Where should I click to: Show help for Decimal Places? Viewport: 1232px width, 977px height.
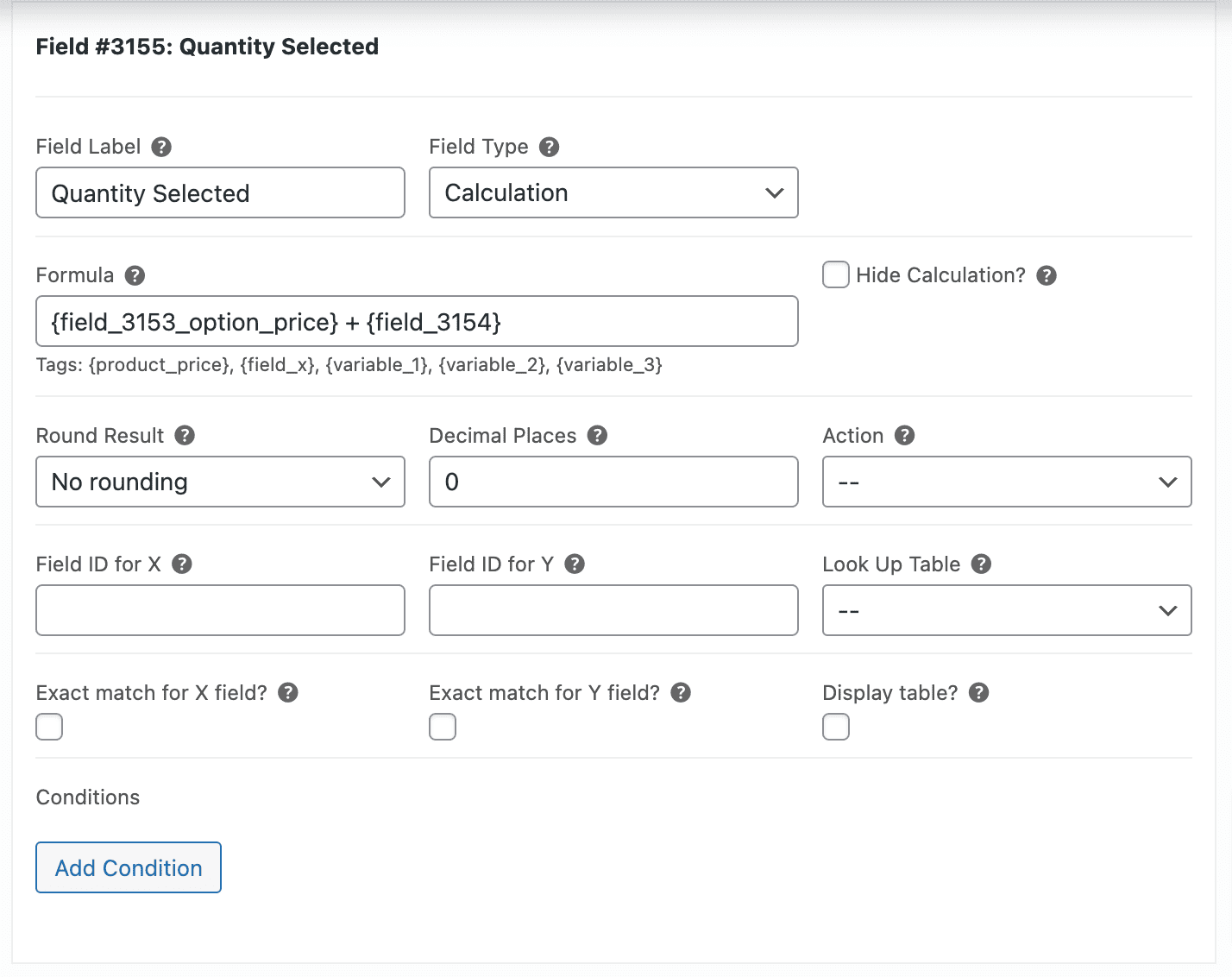pos(598,435)
